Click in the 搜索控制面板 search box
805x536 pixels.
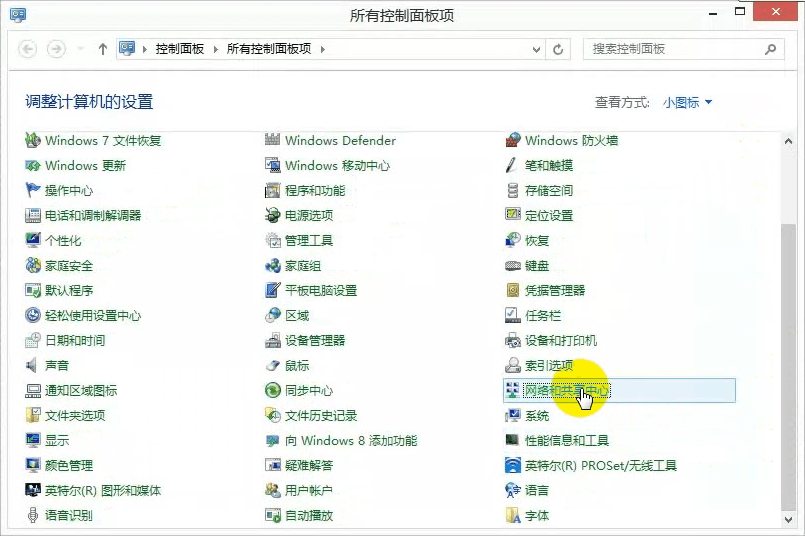(674, 49)
